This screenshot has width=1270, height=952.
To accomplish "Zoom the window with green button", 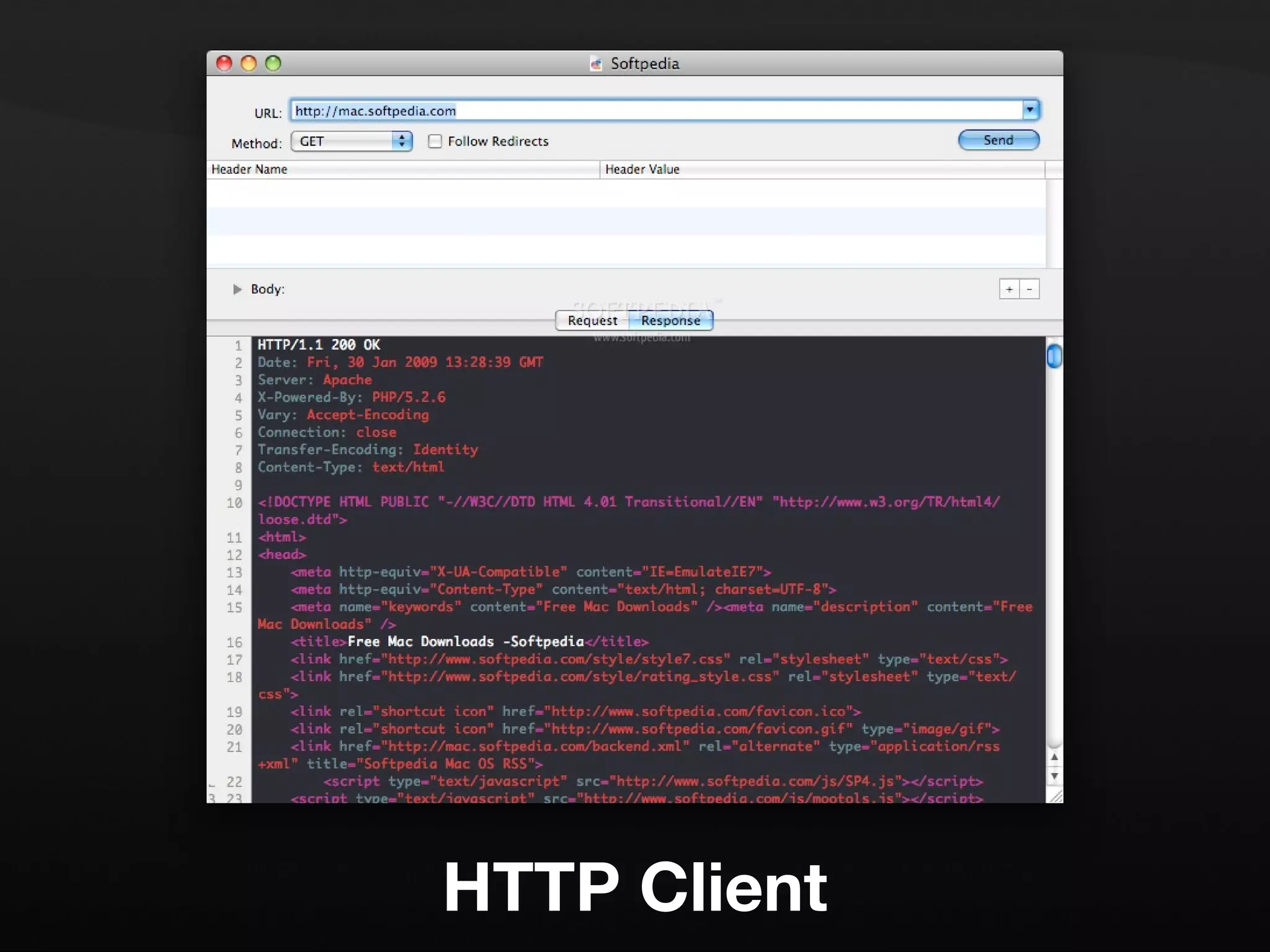I will coord(273,63).
